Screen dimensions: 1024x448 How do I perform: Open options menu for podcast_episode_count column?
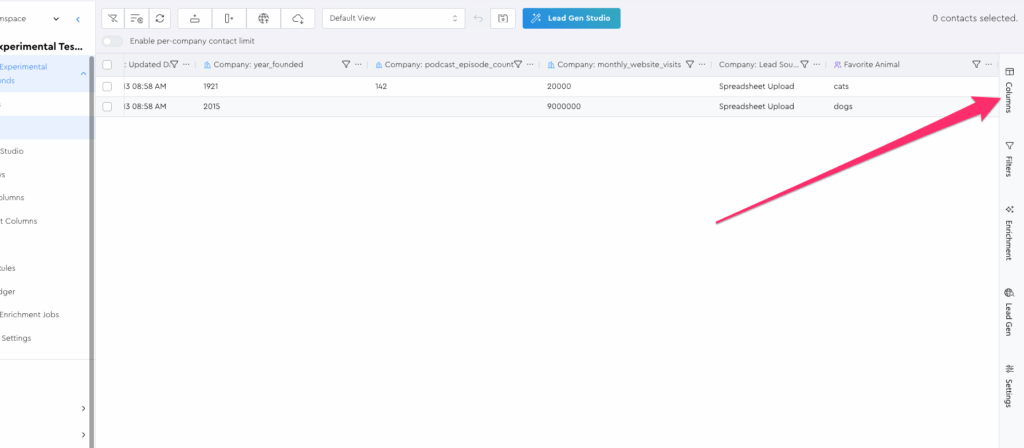(530, 64)
